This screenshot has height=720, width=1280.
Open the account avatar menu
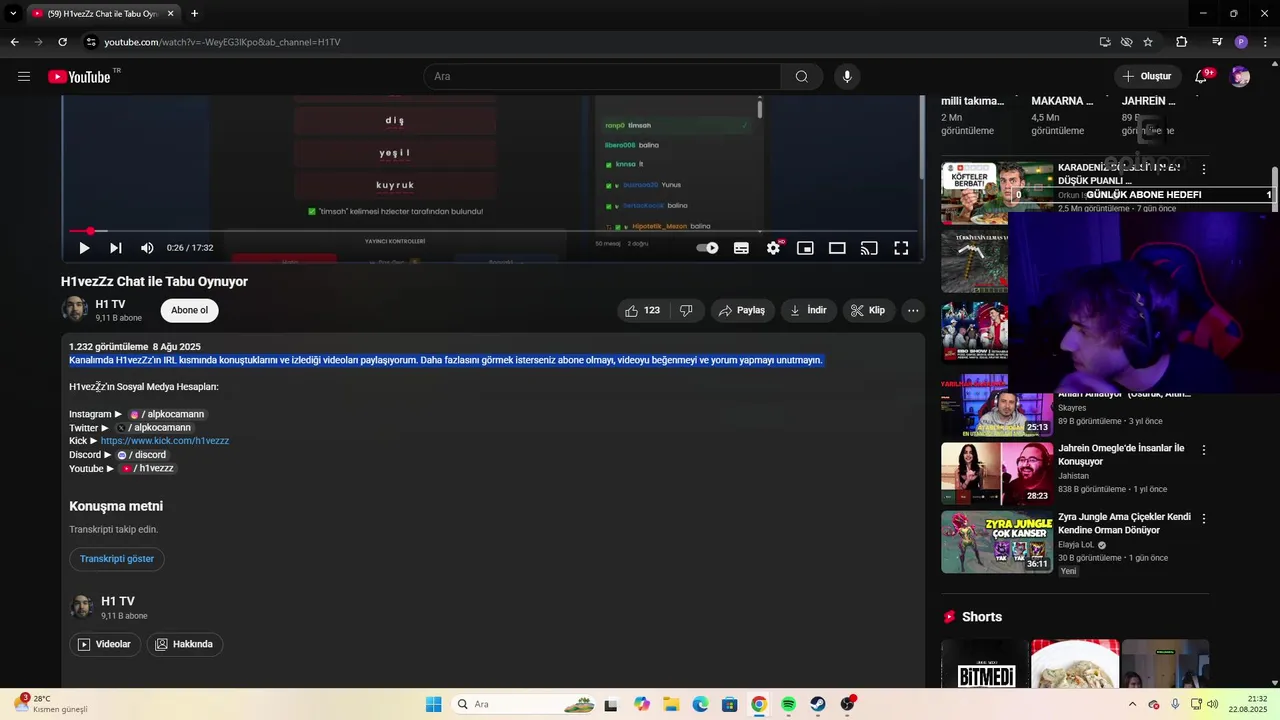point(1240,77)
